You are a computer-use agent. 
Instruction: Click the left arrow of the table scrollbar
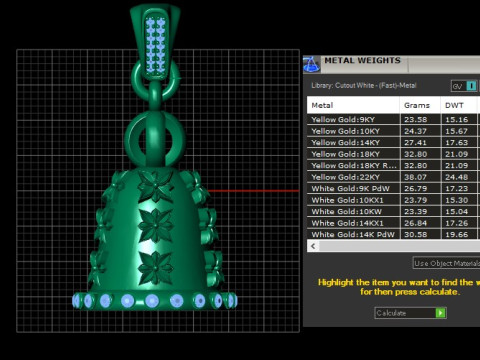(x=313, y=246)
